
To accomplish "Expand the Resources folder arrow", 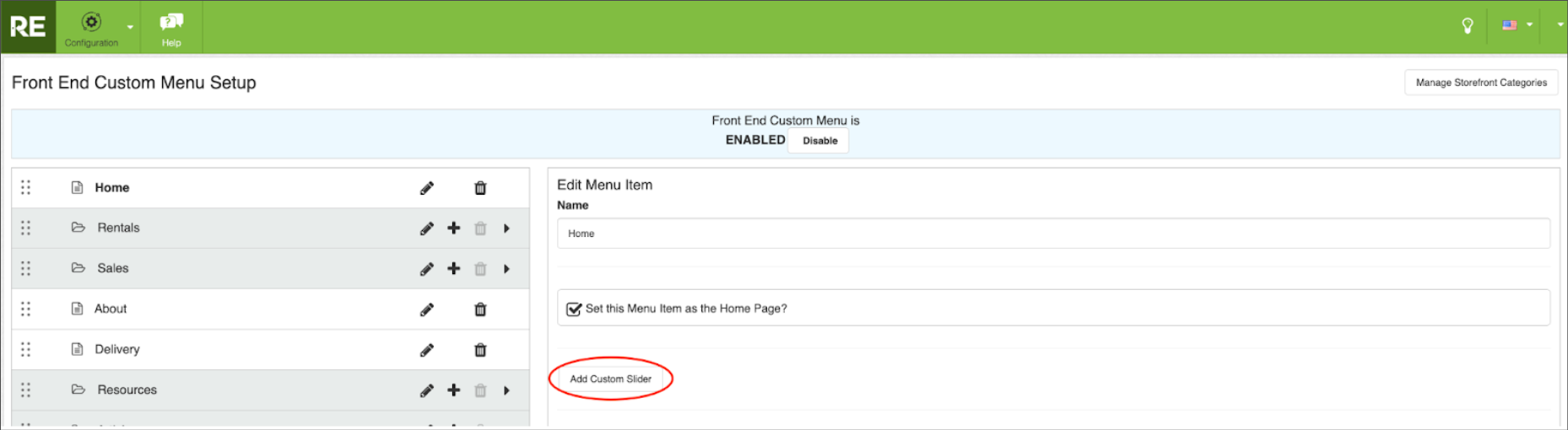I will pos(506,390).
